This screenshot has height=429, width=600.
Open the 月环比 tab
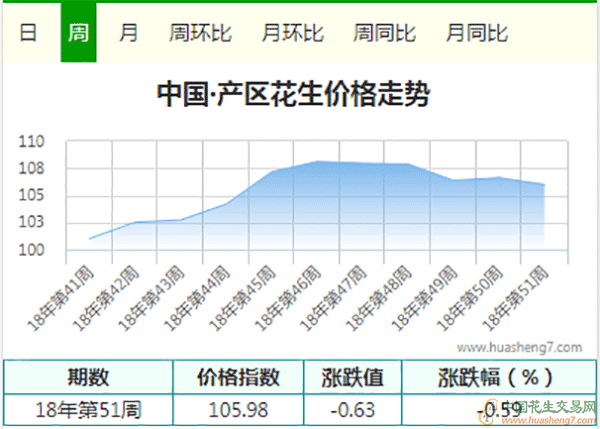coord(292,32)
